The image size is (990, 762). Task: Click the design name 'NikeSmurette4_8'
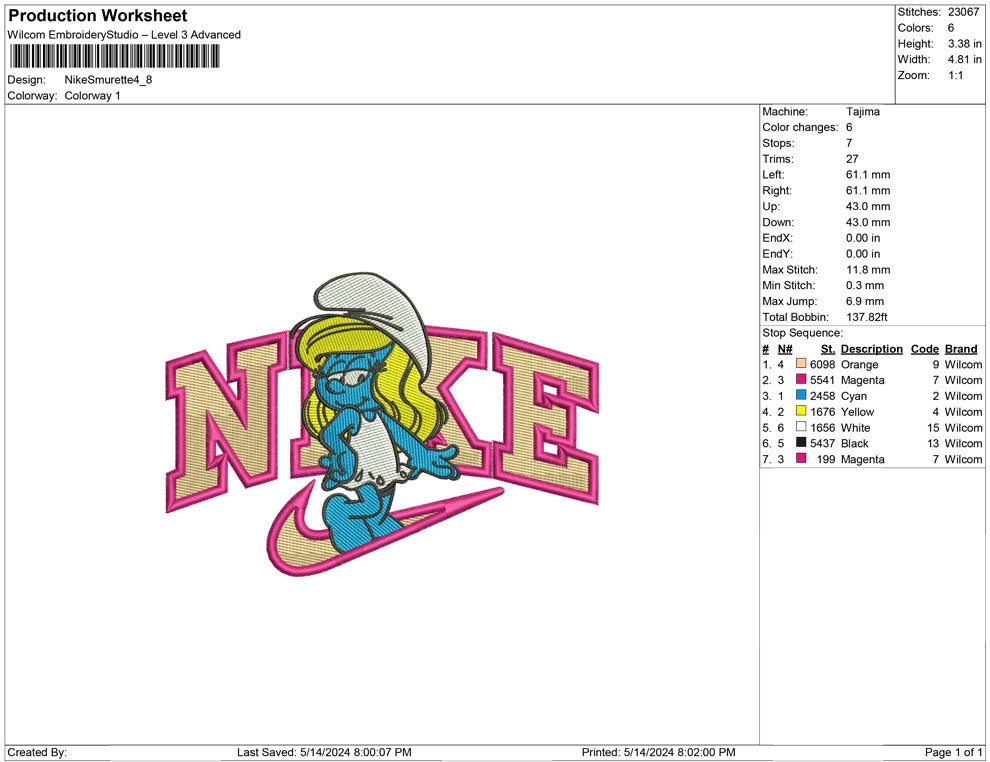(x=108, y=80)
